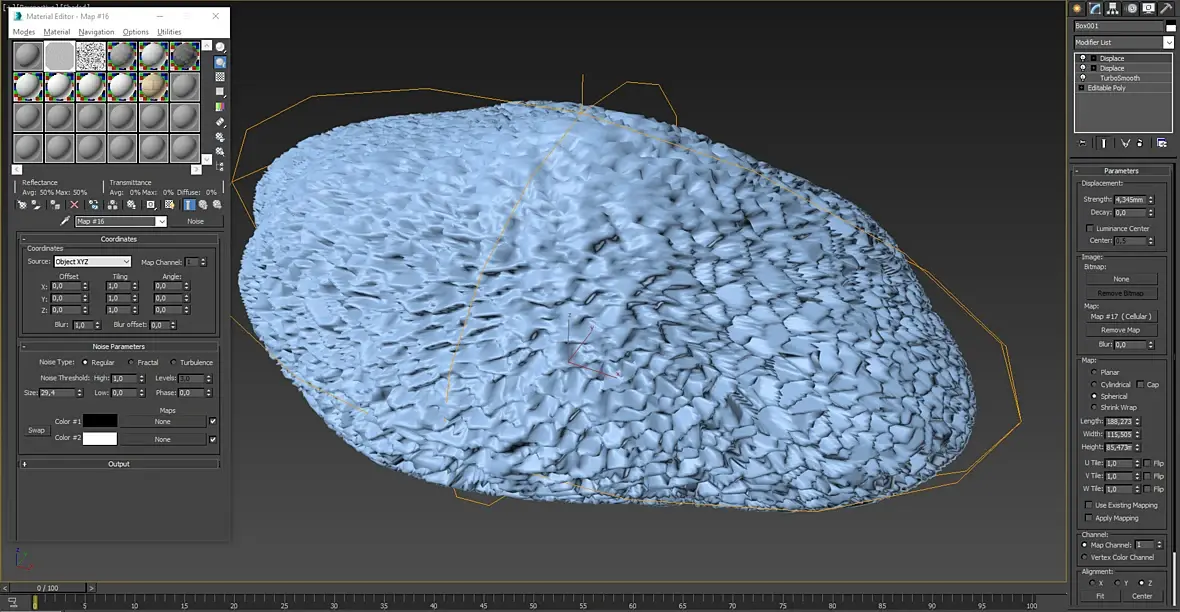Toggle checkered Background icon in Material Editor
Viewport: 1180px width, 612px height.
pyautogui.click(x=220, y=77)
